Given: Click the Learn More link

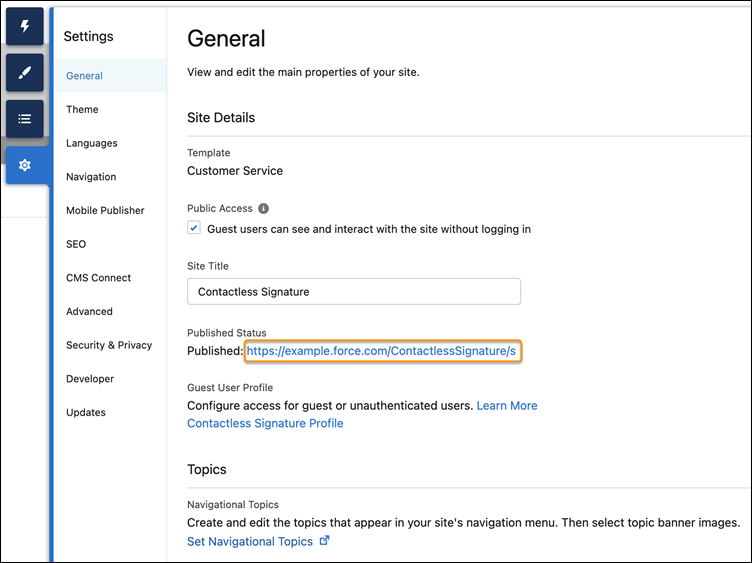Looking at the screenshot, I should coord(507,406).
